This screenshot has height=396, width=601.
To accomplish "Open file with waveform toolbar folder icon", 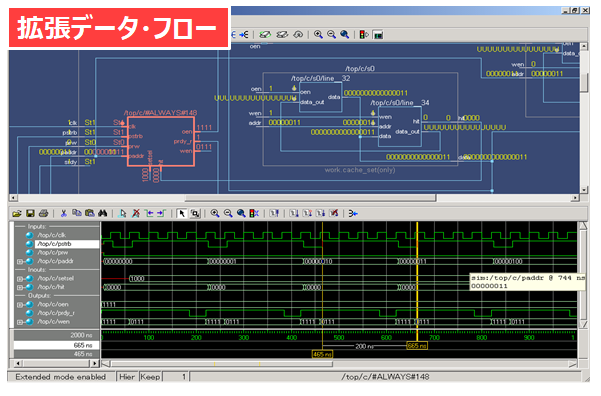I will (16, 214).
